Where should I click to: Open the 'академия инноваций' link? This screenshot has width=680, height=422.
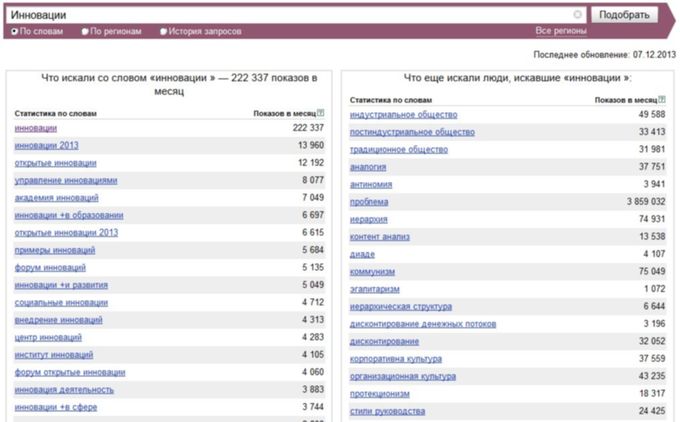tap(56, 198)
